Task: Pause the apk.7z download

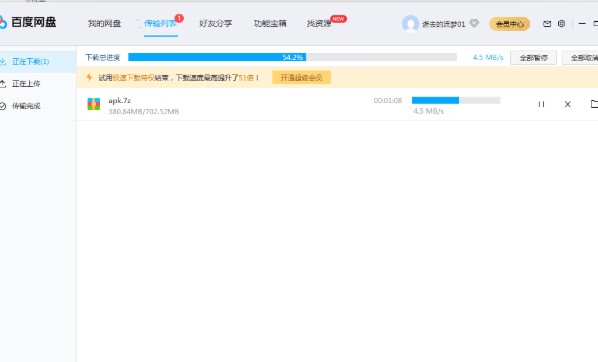Action: [x=541, y=104]
